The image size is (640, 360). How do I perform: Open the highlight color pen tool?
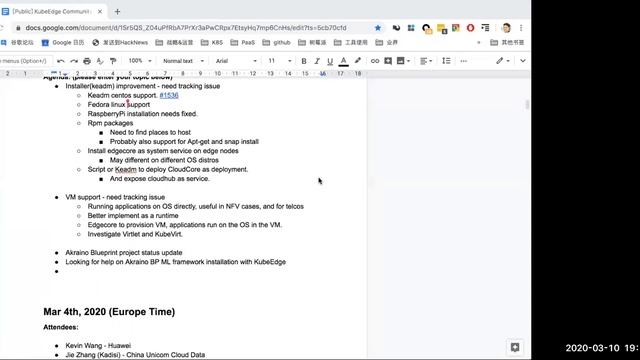click(358, 61)
